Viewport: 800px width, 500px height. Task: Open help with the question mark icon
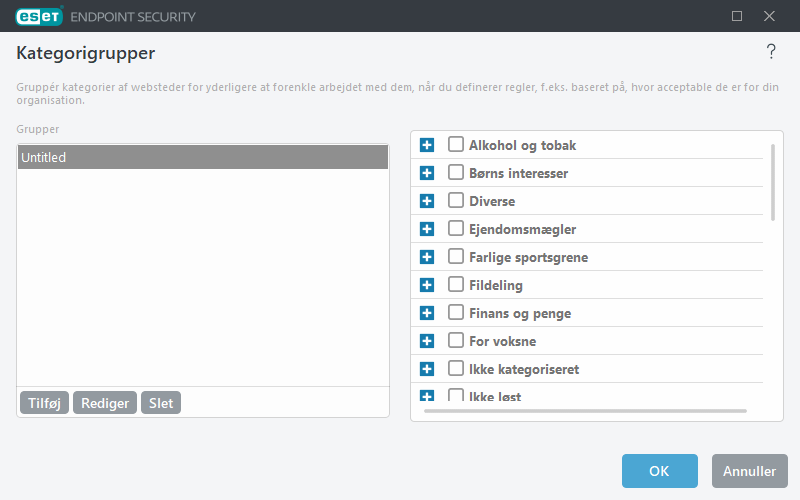coord(770,52)
